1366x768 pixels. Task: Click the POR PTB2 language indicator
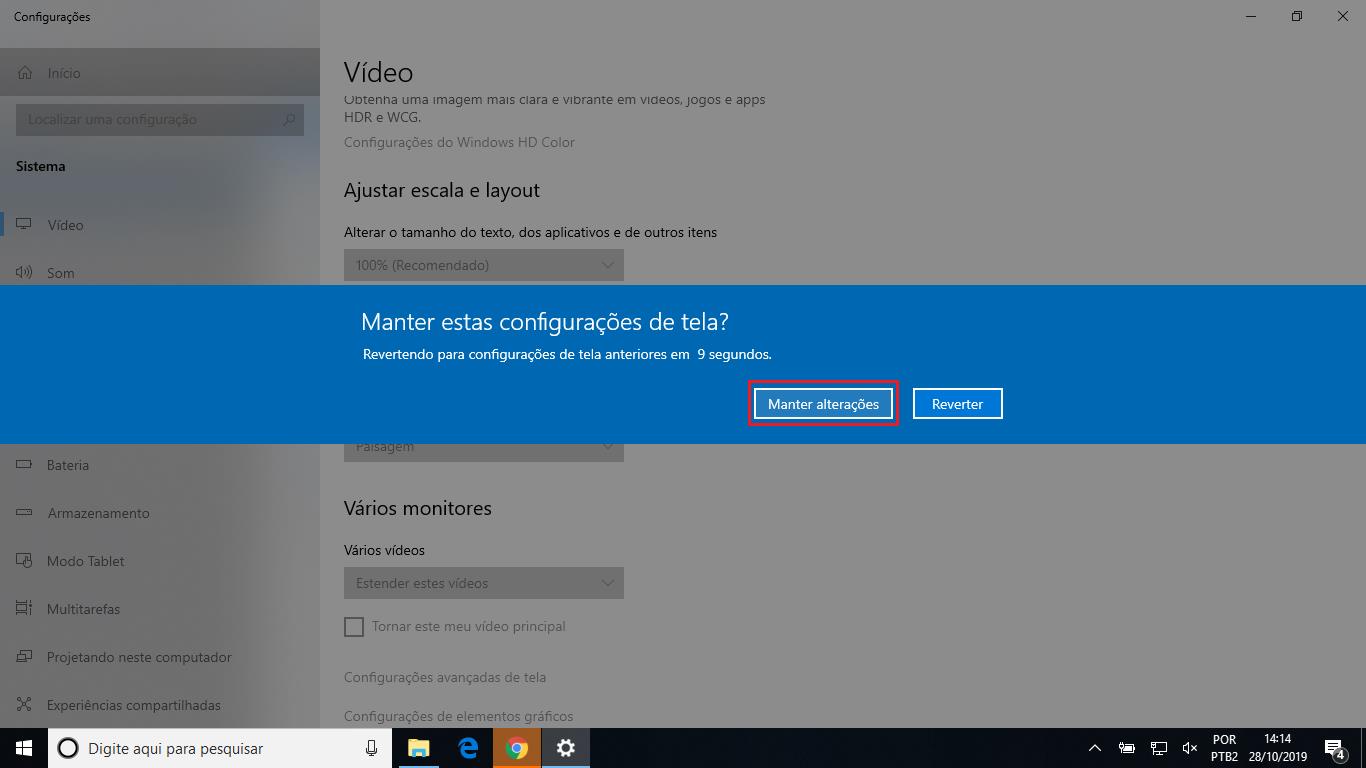tap(1224, 748)
